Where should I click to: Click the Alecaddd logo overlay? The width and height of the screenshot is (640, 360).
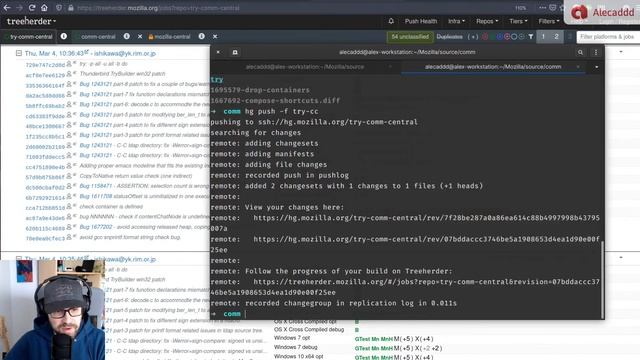(x=602, y=12)
